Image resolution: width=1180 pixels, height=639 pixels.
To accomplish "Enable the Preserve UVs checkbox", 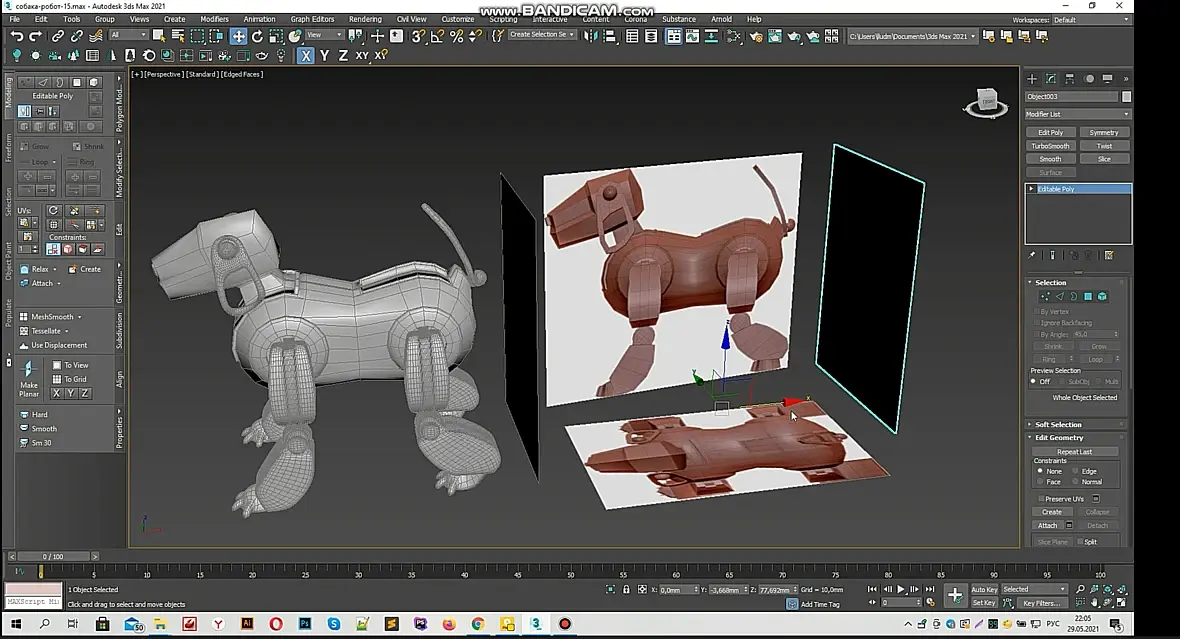I will pos(1041,499).
